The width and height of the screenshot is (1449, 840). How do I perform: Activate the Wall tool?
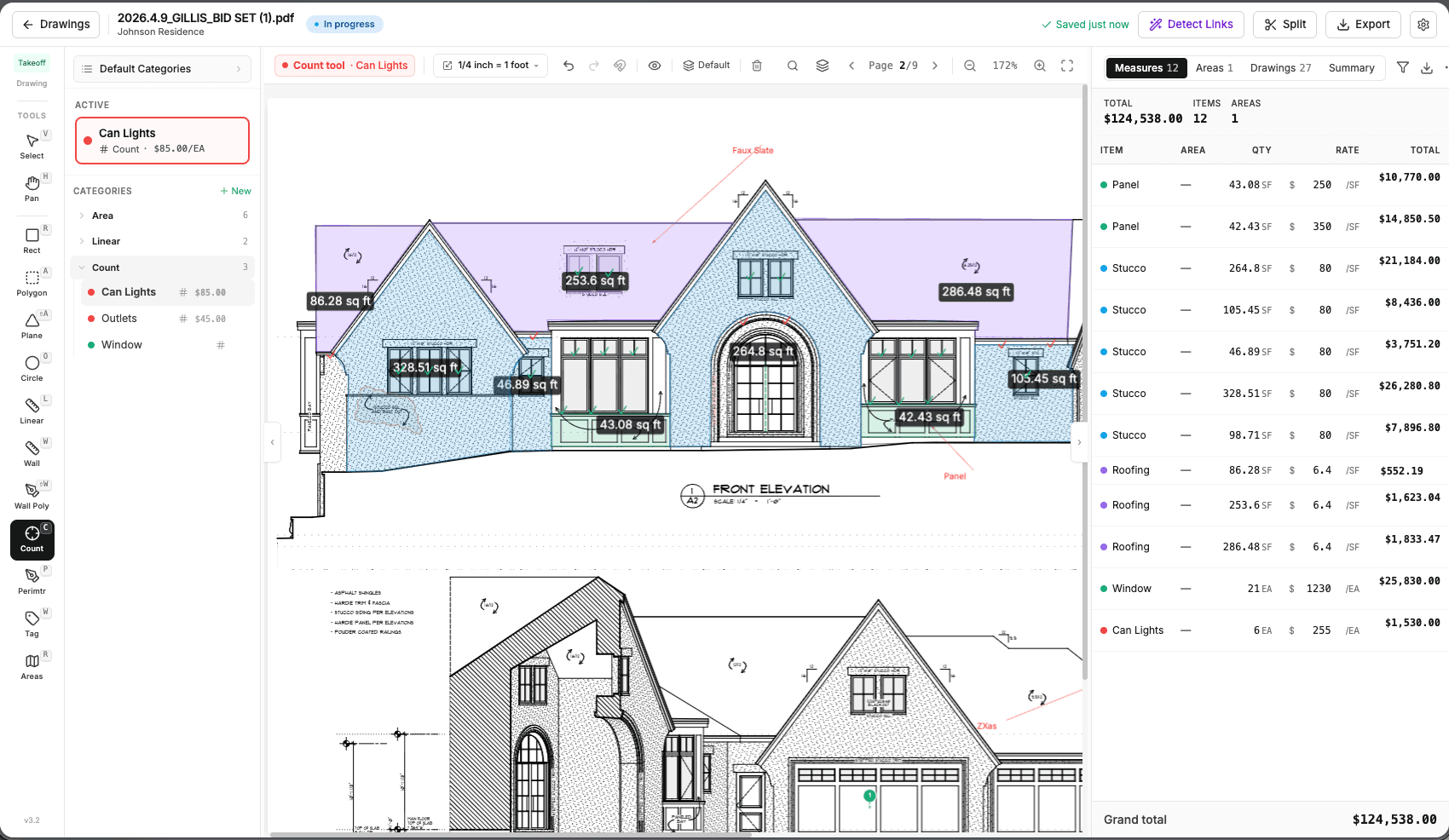32,453
